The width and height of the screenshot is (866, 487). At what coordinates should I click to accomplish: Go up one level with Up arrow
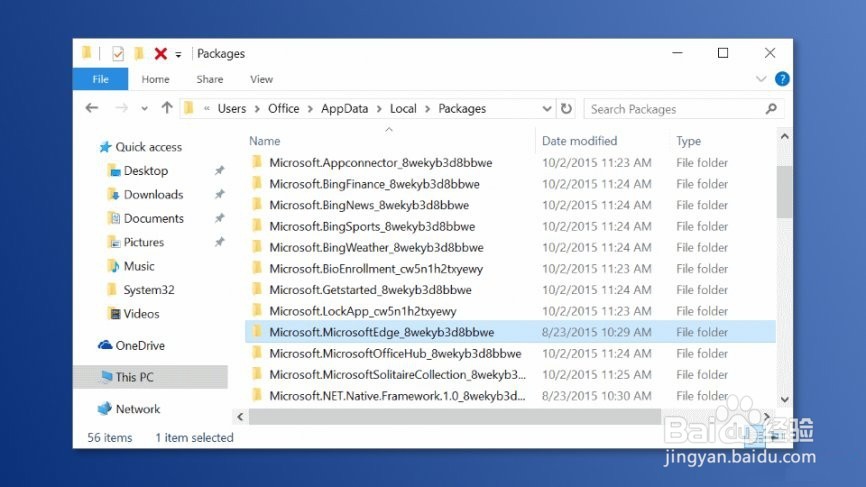[167, 108]
